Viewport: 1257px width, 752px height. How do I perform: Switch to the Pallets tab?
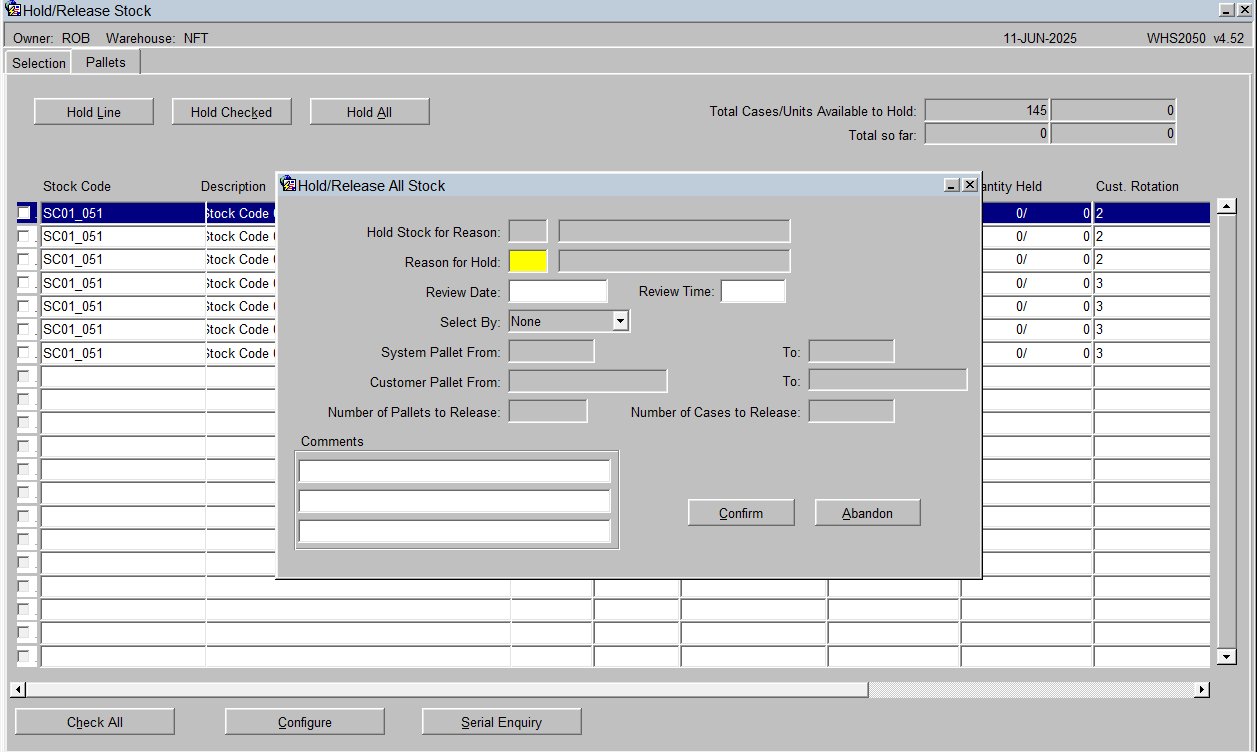click(106, 62)
